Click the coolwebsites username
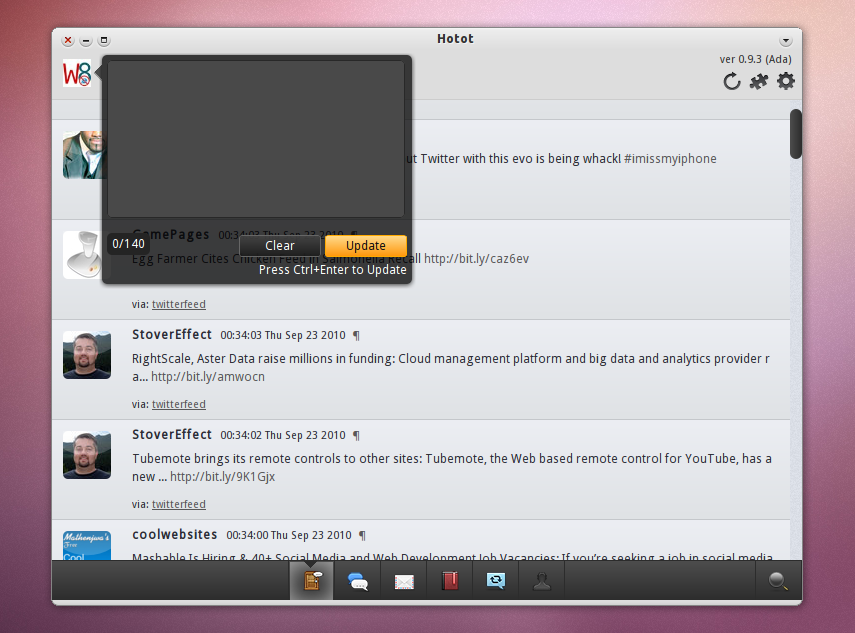Screen dimensions: 855x633 pos(174,534)
